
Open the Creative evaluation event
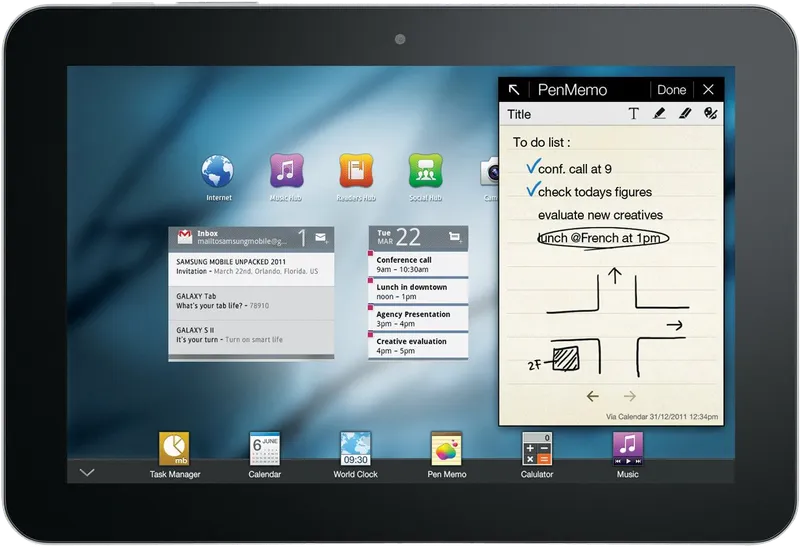tap(418, 345)
